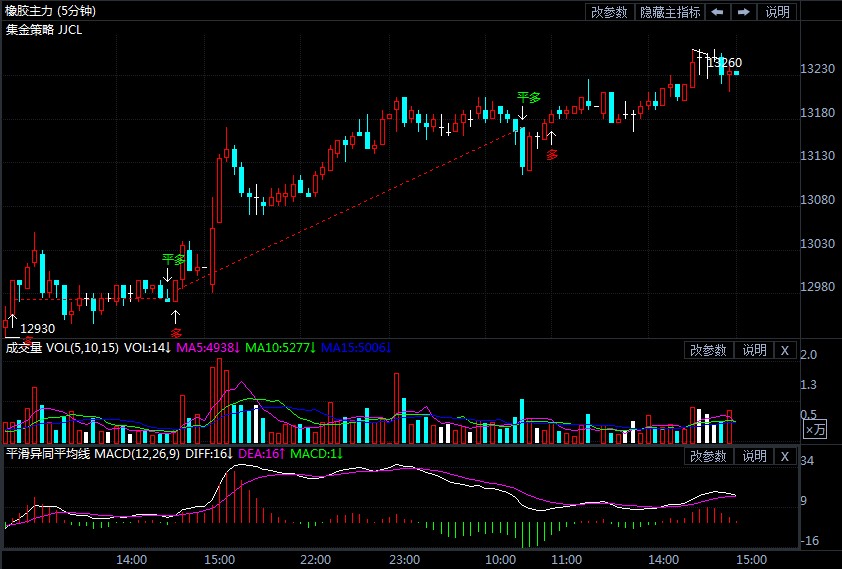842x569 pixels.
Task: Click the 13260 high price label
Action: pos(724,63)
